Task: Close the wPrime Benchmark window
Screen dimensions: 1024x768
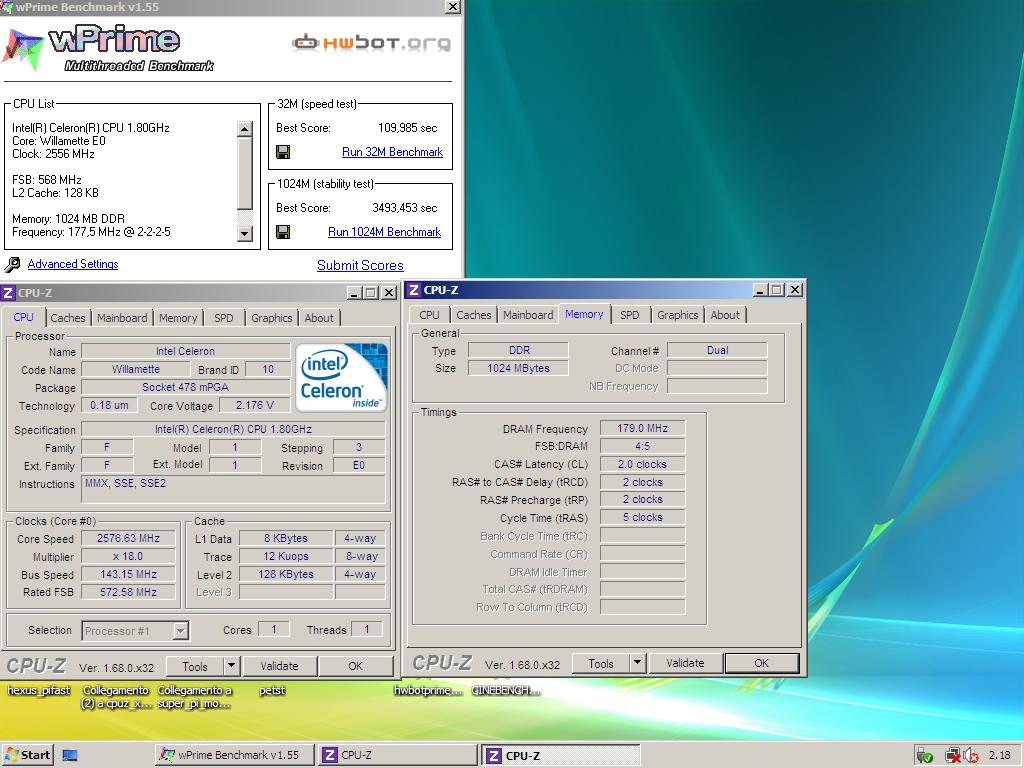Action: coord(453,7)
